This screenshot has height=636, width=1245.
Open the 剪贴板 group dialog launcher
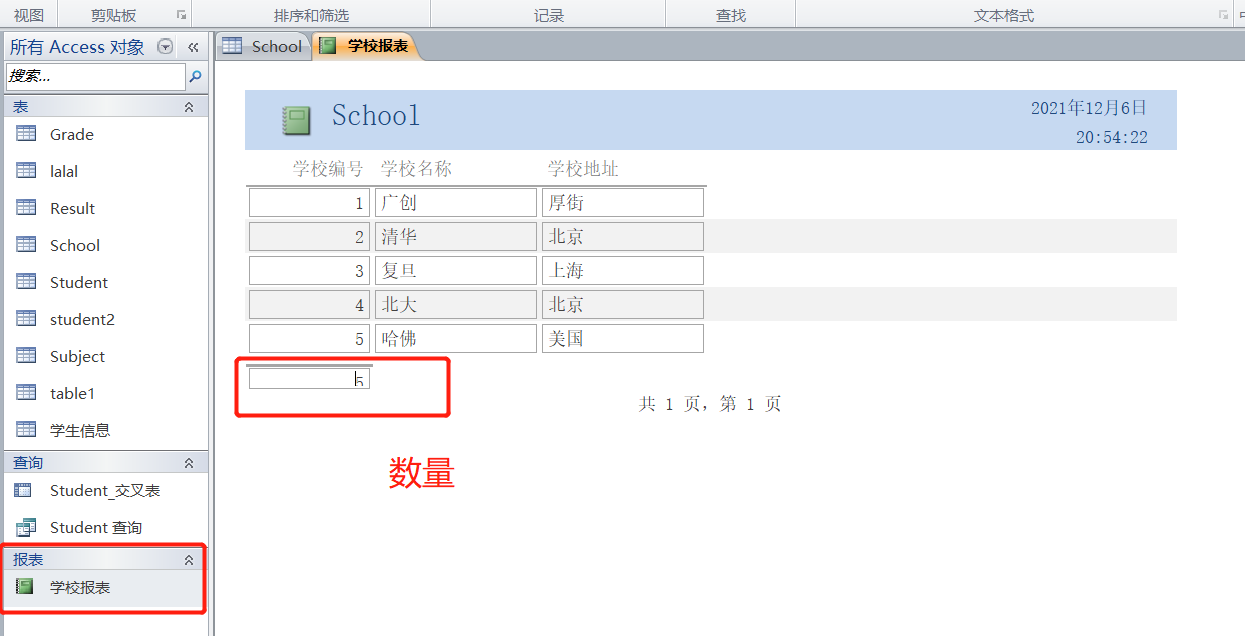pyautogui.click(x=181, y=15)
